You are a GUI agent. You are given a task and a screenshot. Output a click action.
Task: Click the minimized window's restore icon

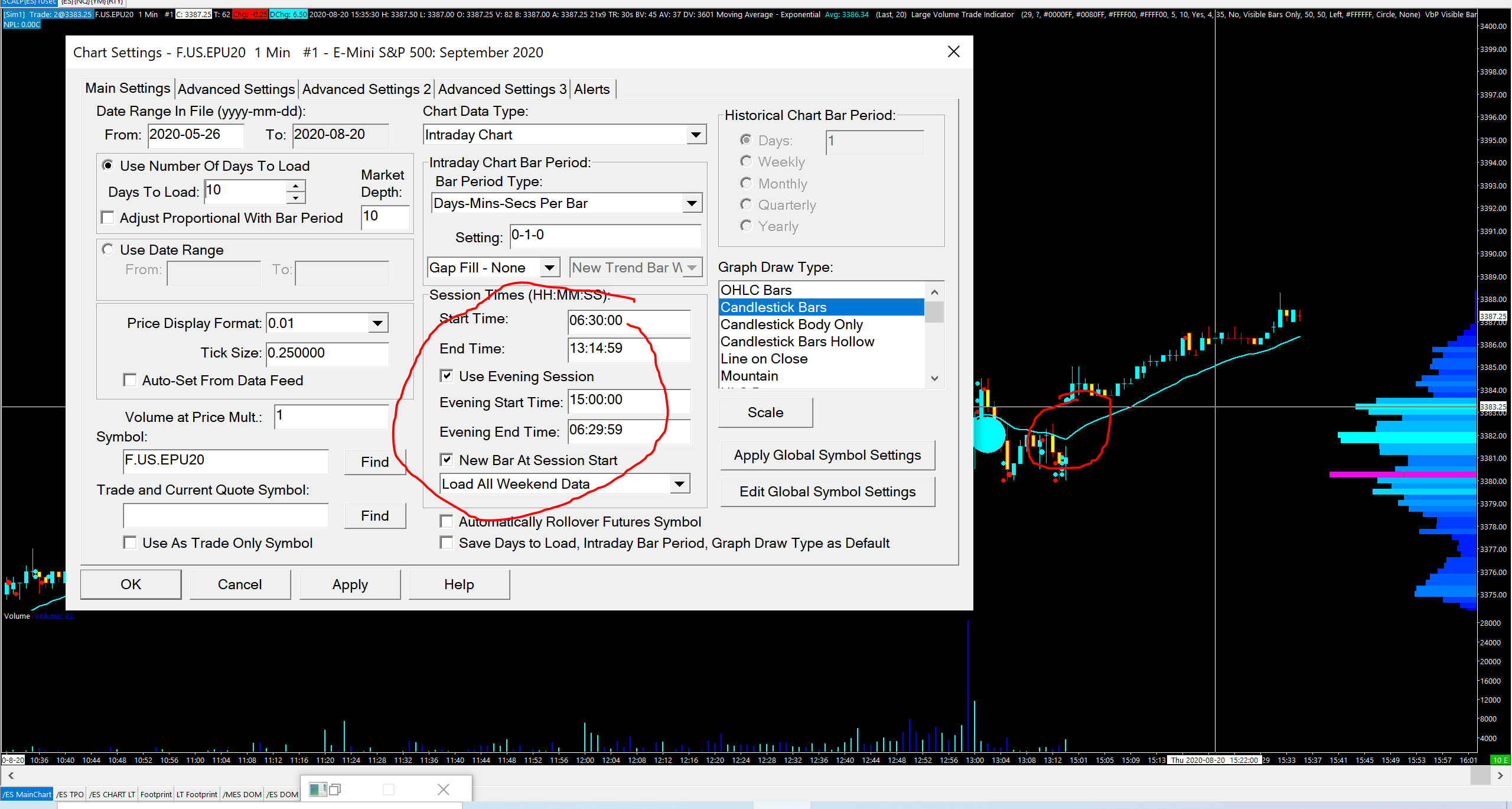335,789
